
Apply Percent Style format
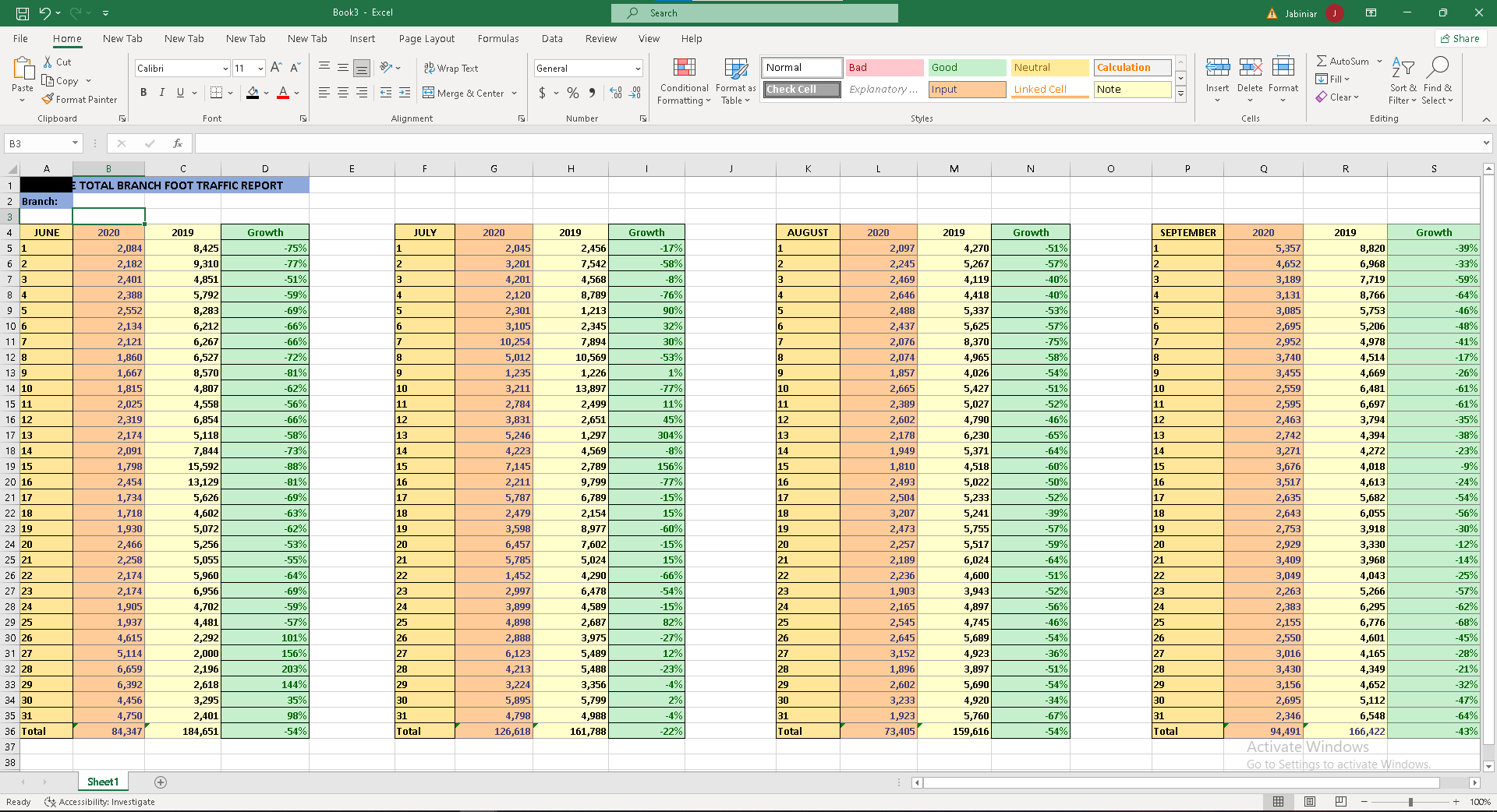[x=573, y=93]
